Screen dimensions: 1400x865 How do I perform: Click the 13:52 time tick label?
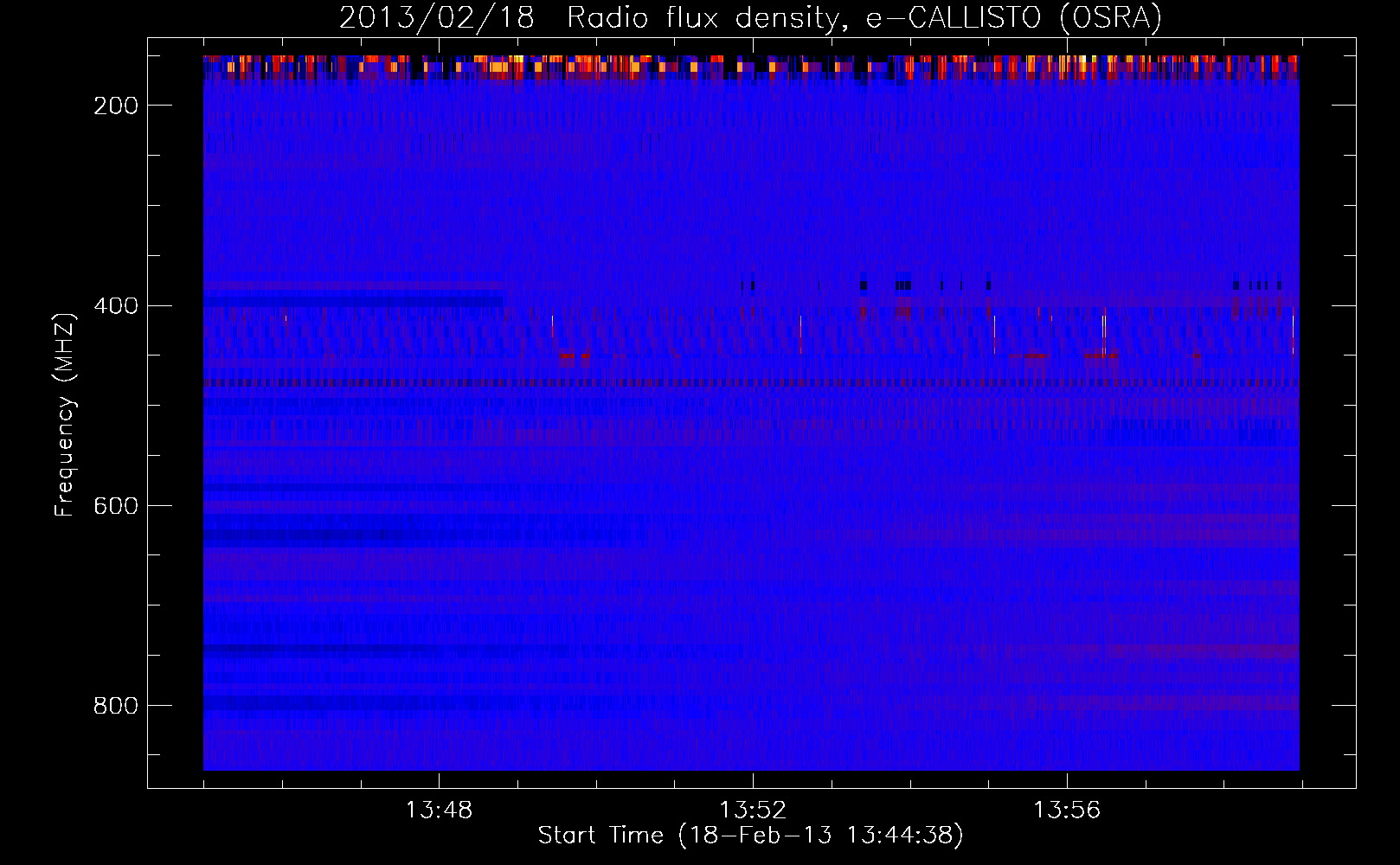point(753,811)
